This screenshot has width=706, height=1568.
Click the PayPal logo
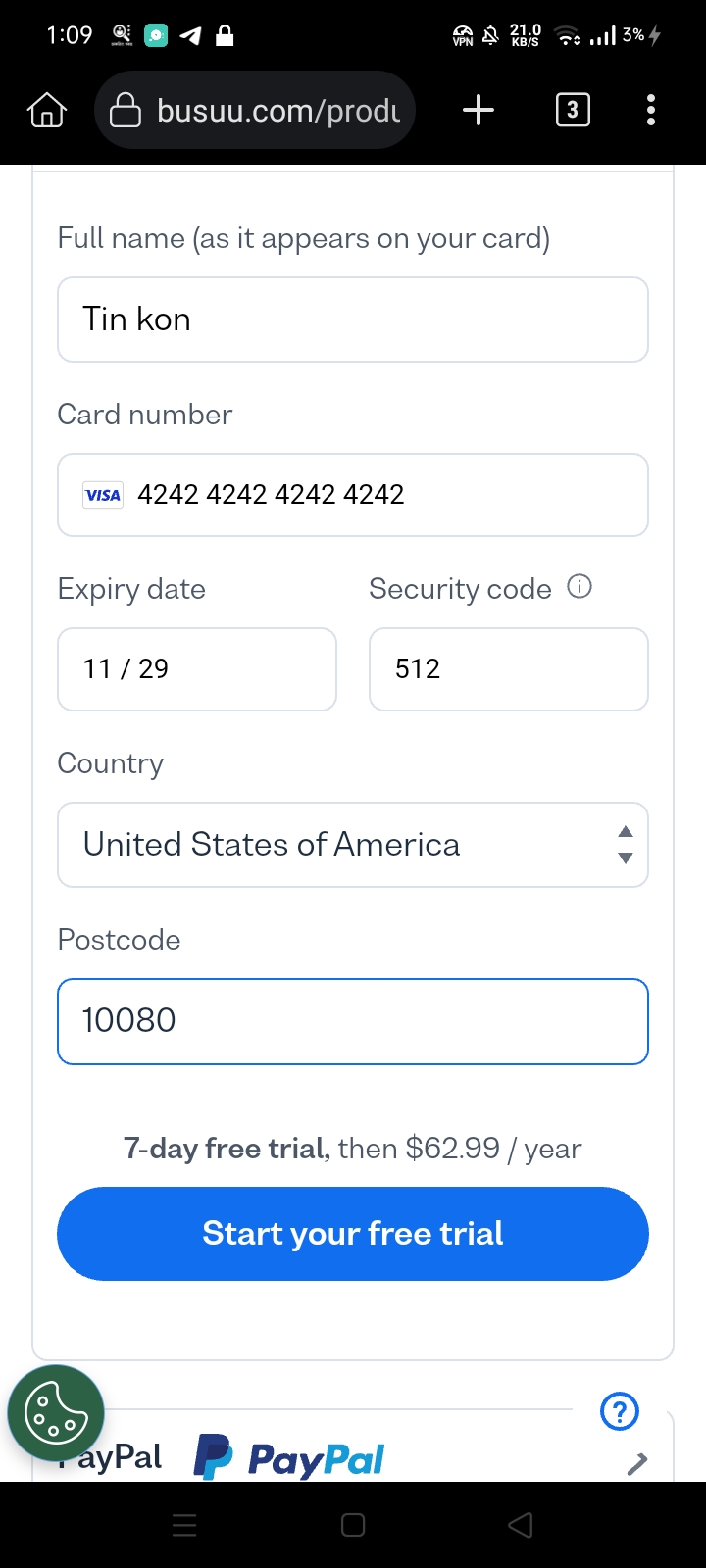coord(288,1458)
